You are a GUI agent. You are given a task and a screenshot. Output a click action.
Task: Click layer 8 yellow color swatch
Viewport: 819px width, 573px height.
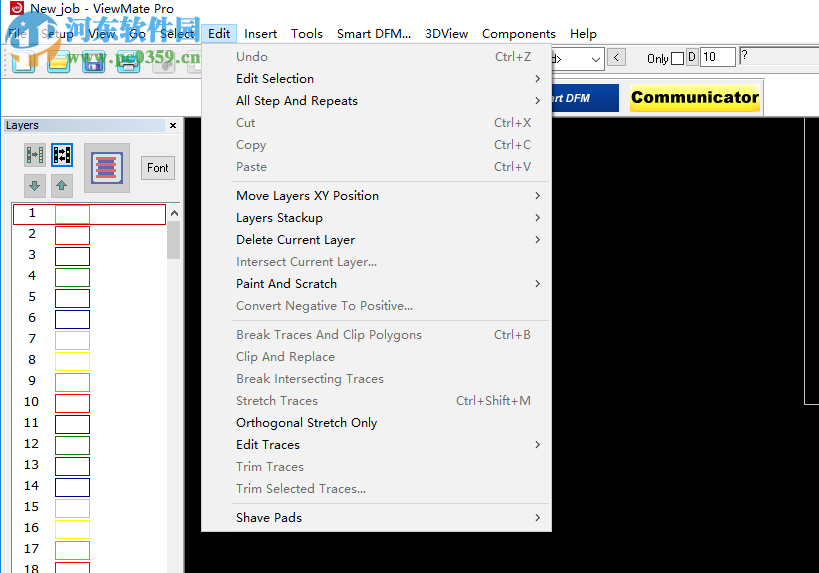coord(72,361)
